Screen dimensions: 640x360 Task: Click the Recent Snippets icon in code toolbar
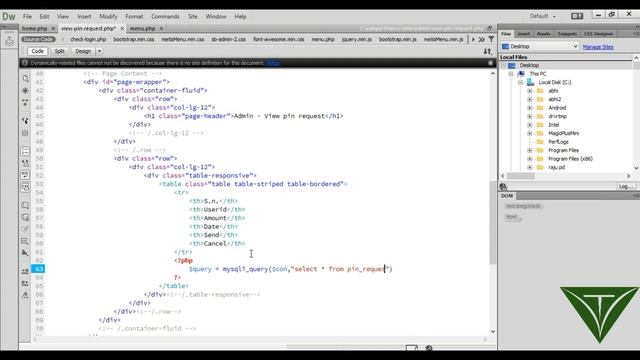pyautogui.click(x=25, y=241)
